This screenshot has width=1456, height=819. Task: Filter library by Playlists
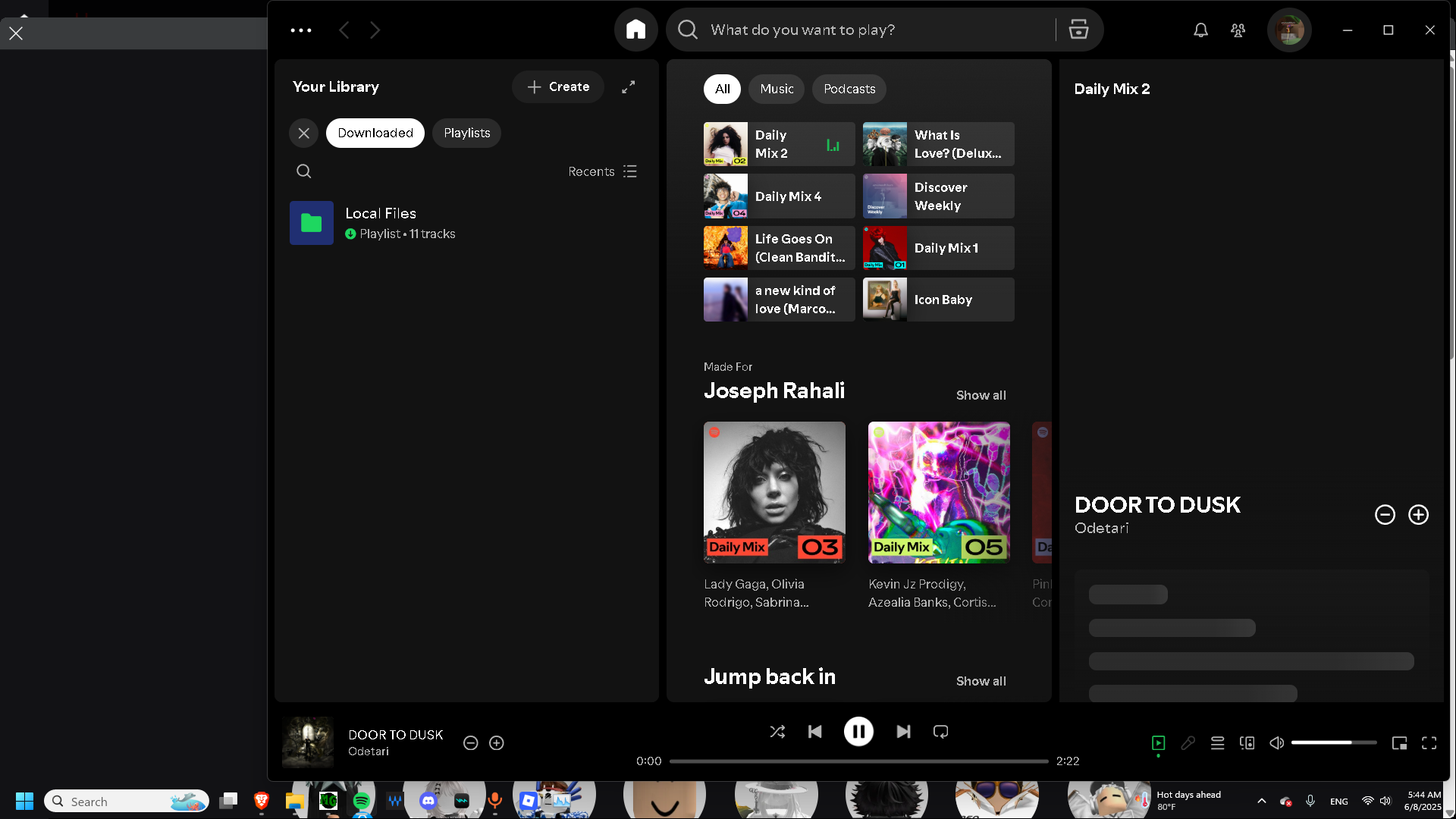pos(467,133)
